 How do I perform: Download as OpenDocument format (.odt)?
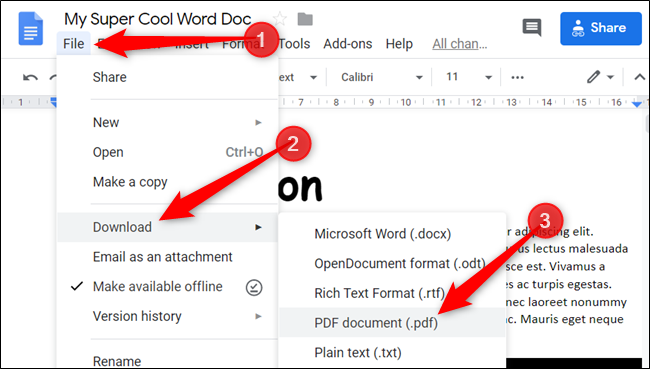[392, 264]
